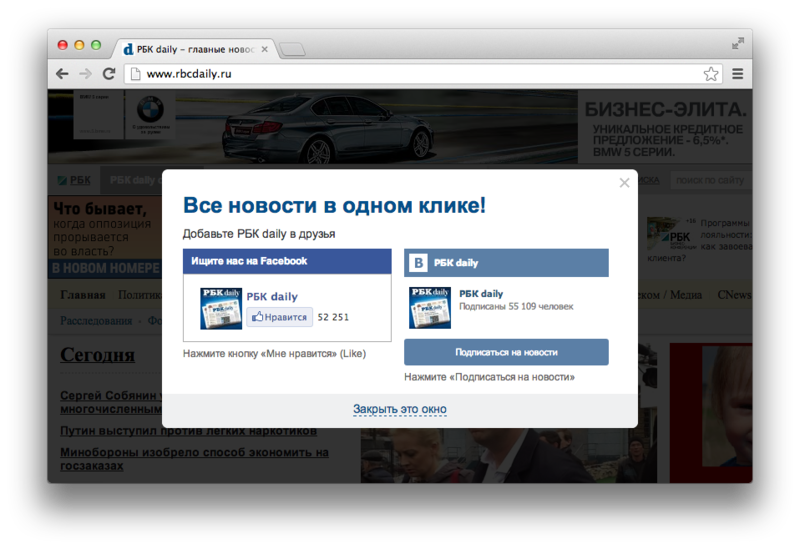The height and width of the screenshot is (549, 800).
Task: Click РБК daily Facebook newspaper thumbnail
Action: 221,308
